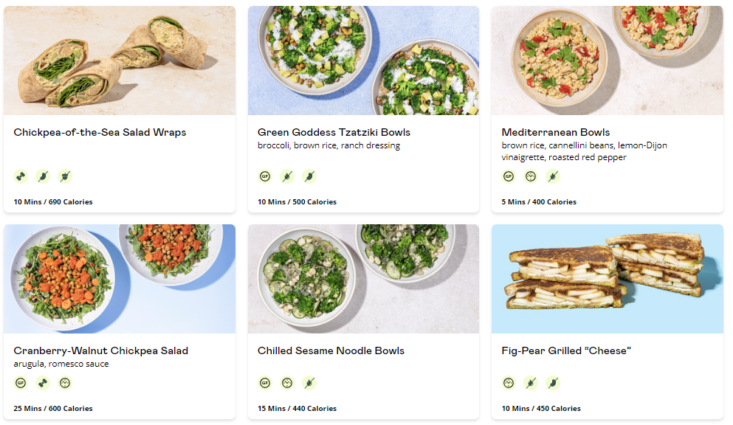Click the last dietary badge on Chickpea-of-the-Sea Wraps

[65, 176]
